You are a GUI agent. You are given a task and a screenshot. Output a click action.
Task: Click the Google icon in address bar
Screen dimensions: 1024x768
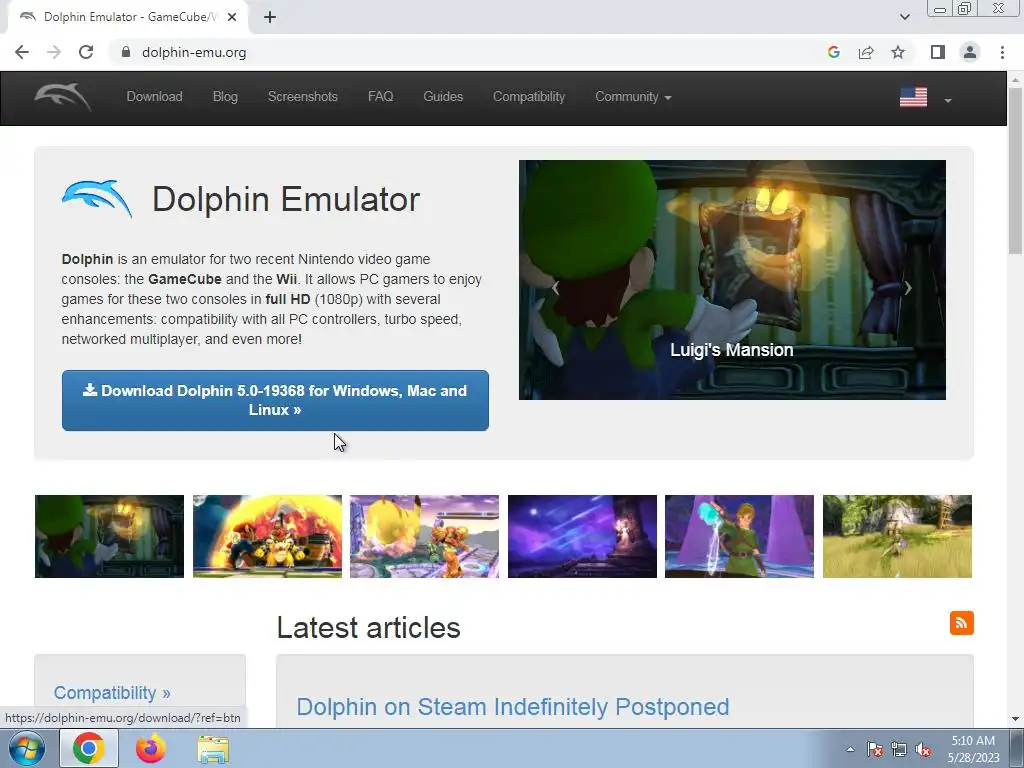coord(833,52)
